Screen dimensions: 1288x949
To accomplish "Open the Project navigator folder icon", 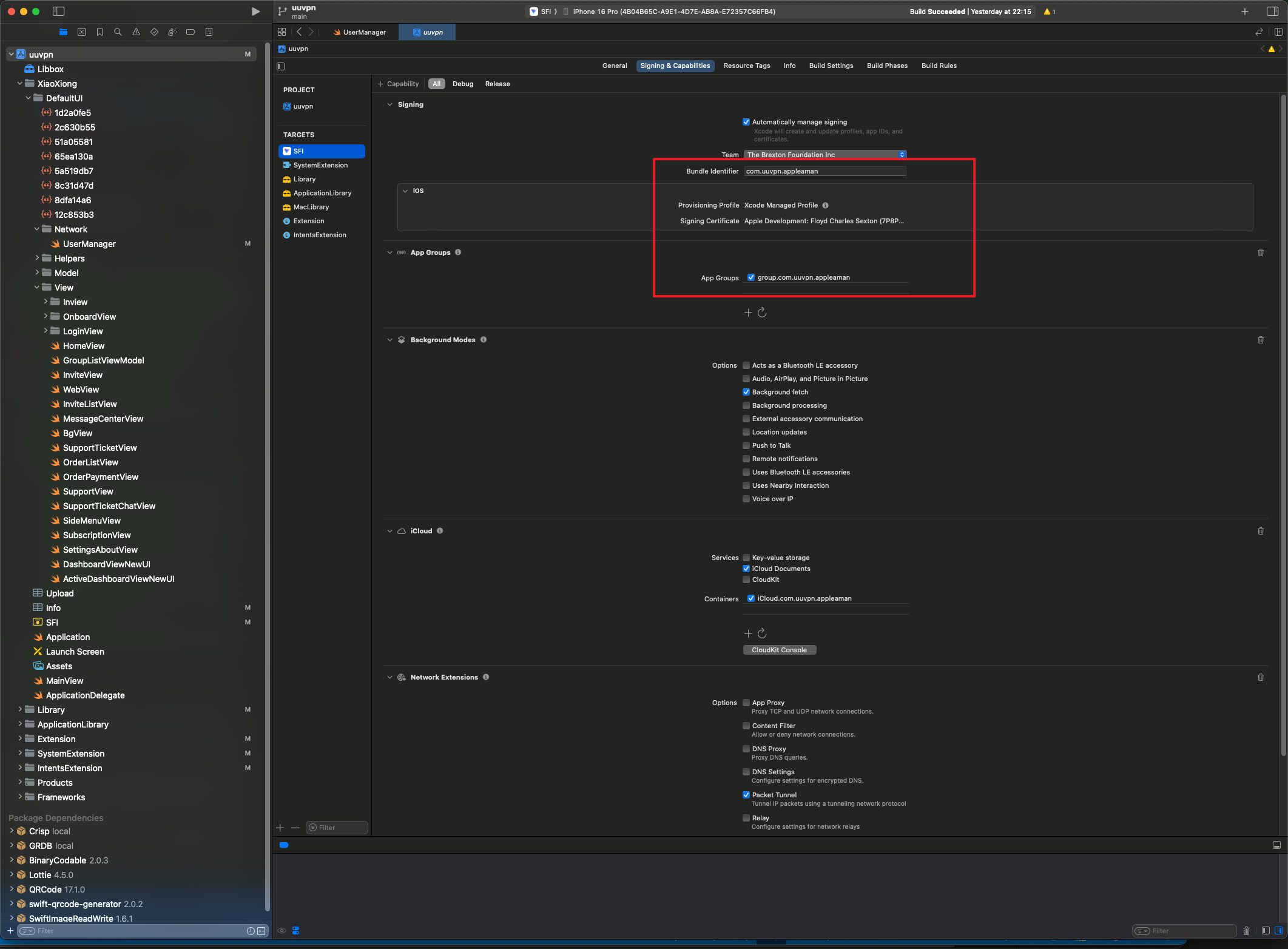I will tap(63, 32).
